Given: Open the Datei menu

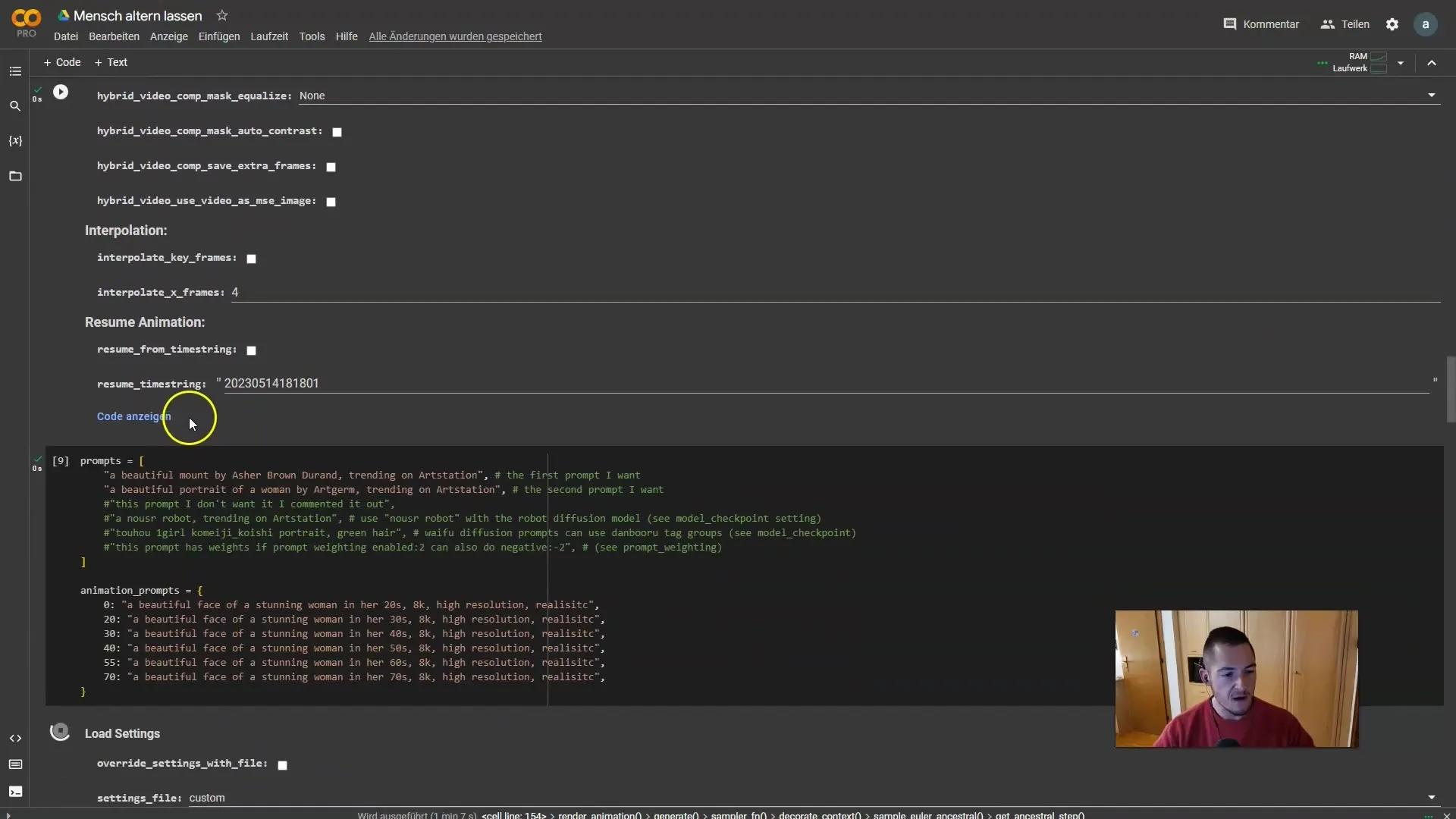Looking at the screenshot, I should tap(66, 36).
